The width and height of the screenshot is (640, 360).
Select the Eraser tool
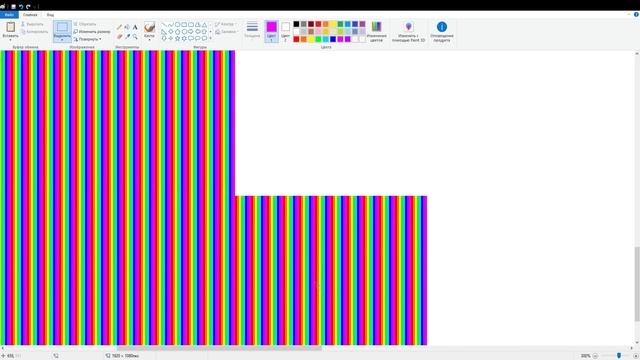pos(120,36)
